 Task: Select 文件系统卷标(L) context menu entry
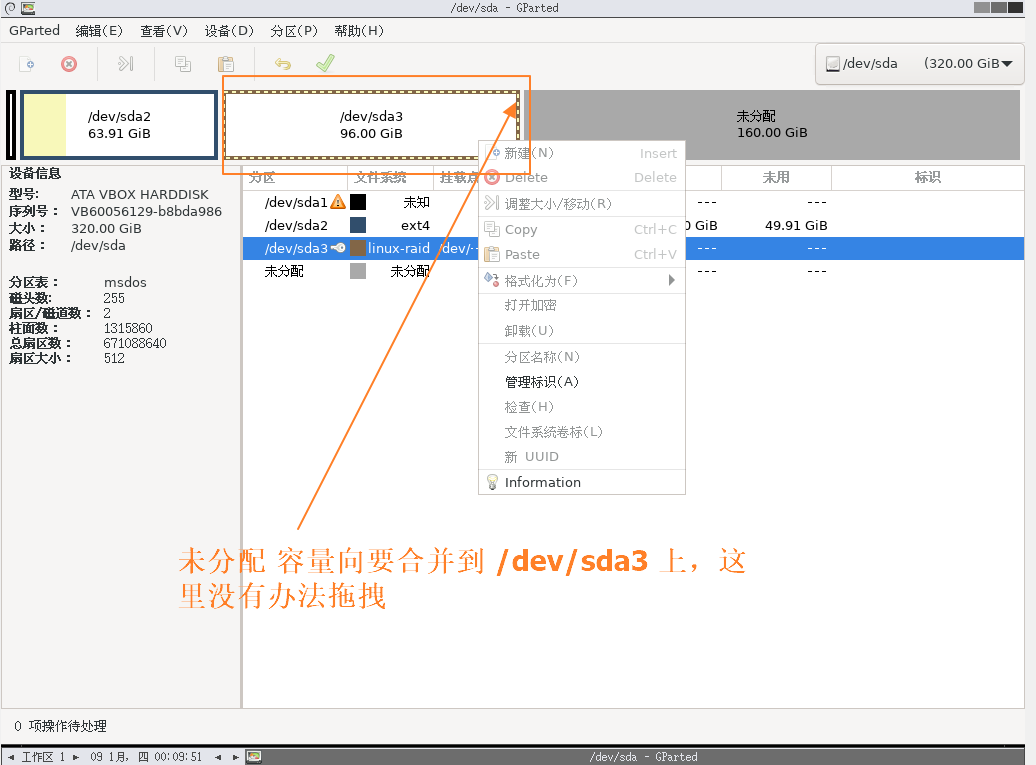point(581,432)
